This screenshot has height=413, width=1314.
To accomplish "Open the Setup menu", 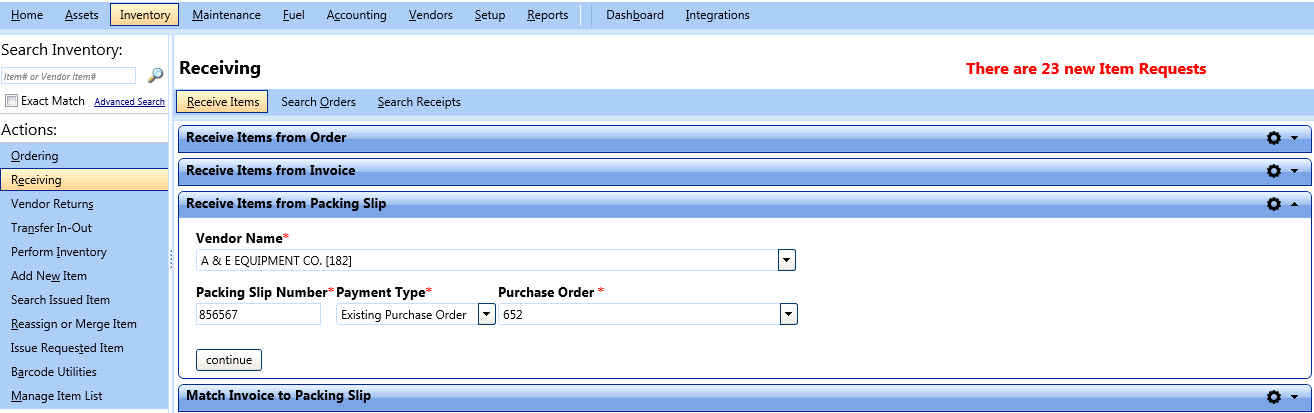I will [490, 15].
